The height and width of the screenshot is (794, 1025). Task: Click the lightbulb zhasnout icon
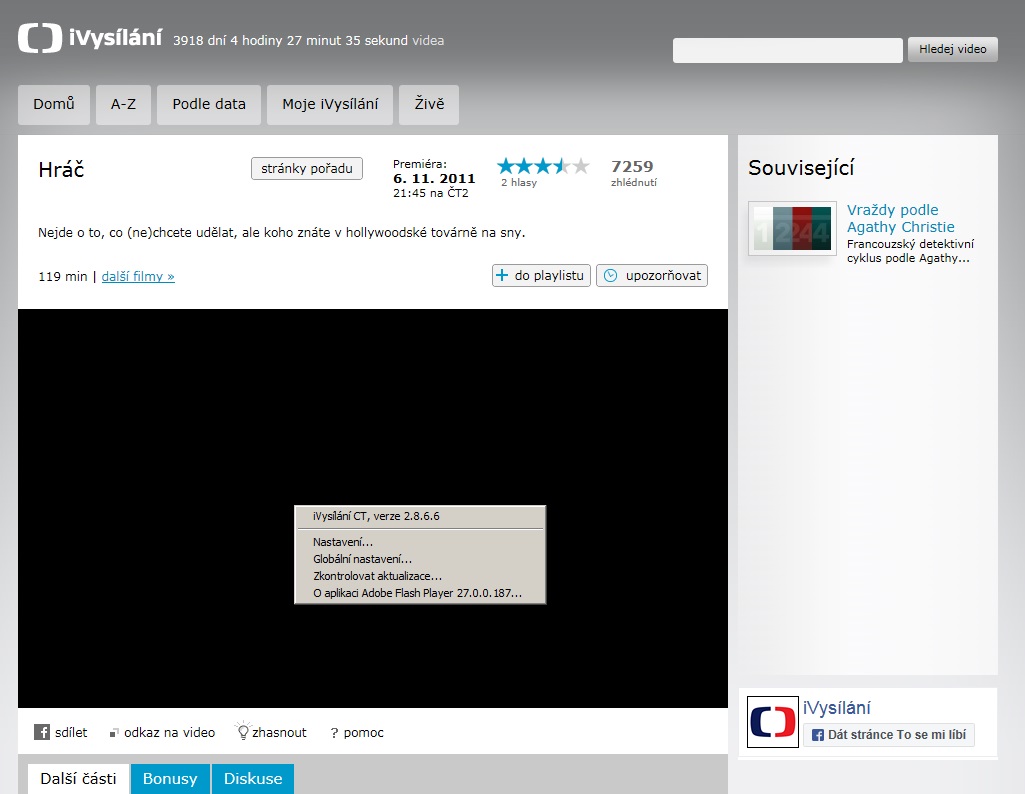pyautogui.click(x=241, y=731)
